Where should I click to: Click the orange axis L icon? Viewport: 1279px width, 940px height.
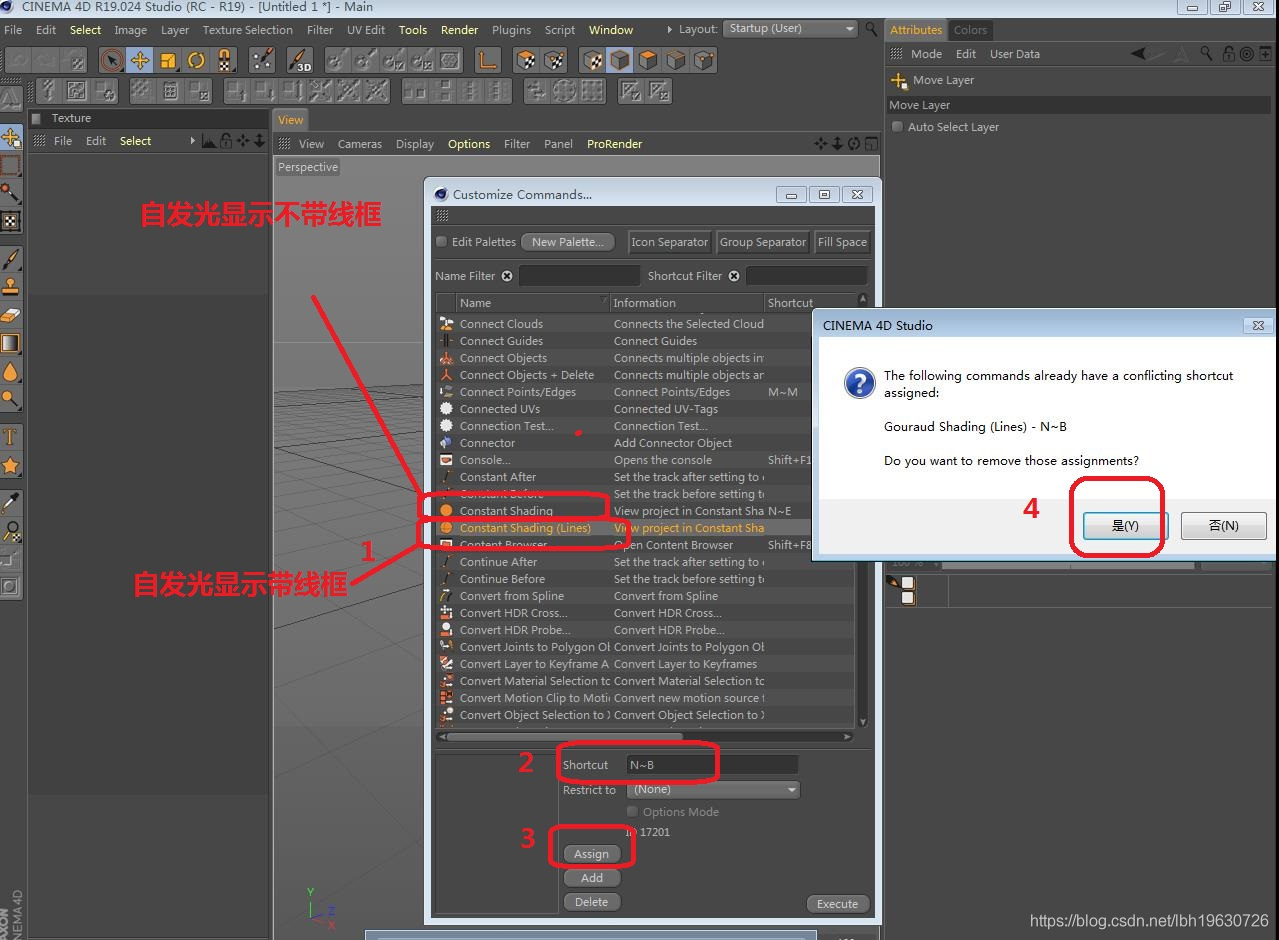click(487, 61)
